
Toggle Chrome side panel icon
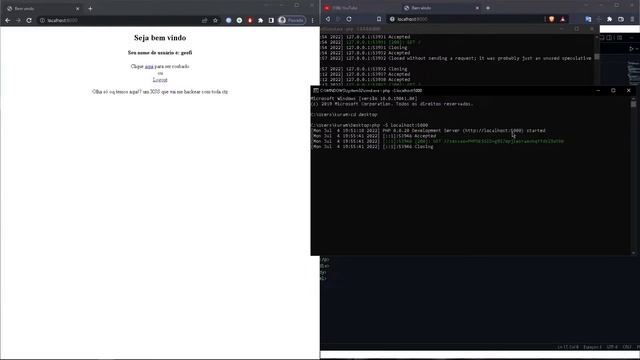271,20
